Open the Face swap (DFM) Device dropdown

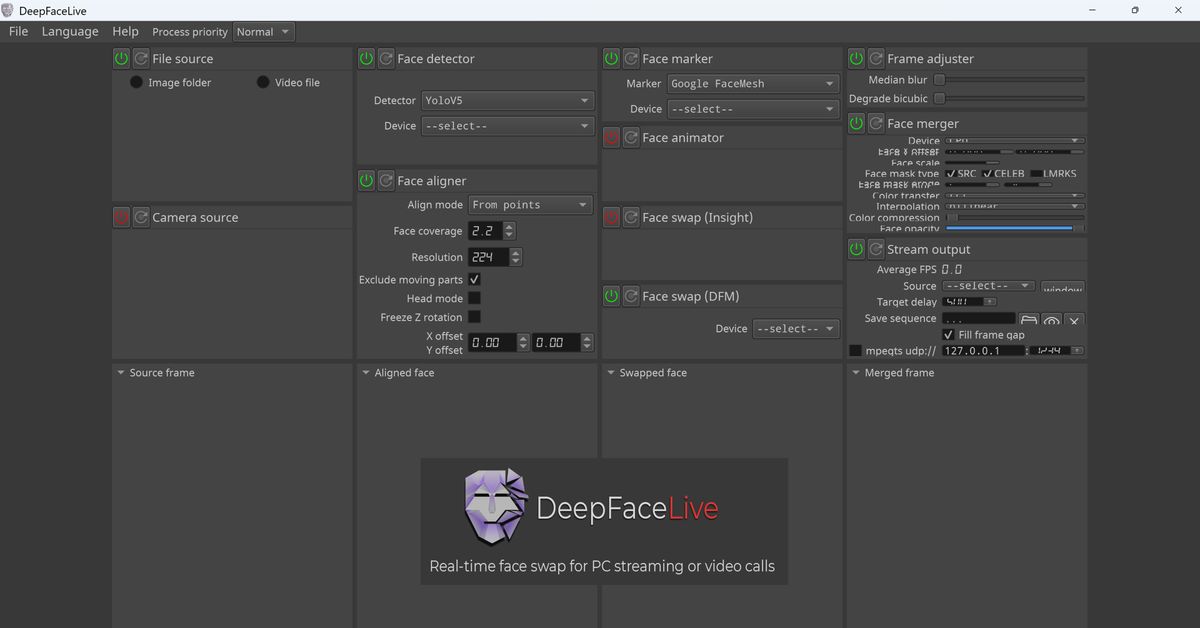point(796,328)
